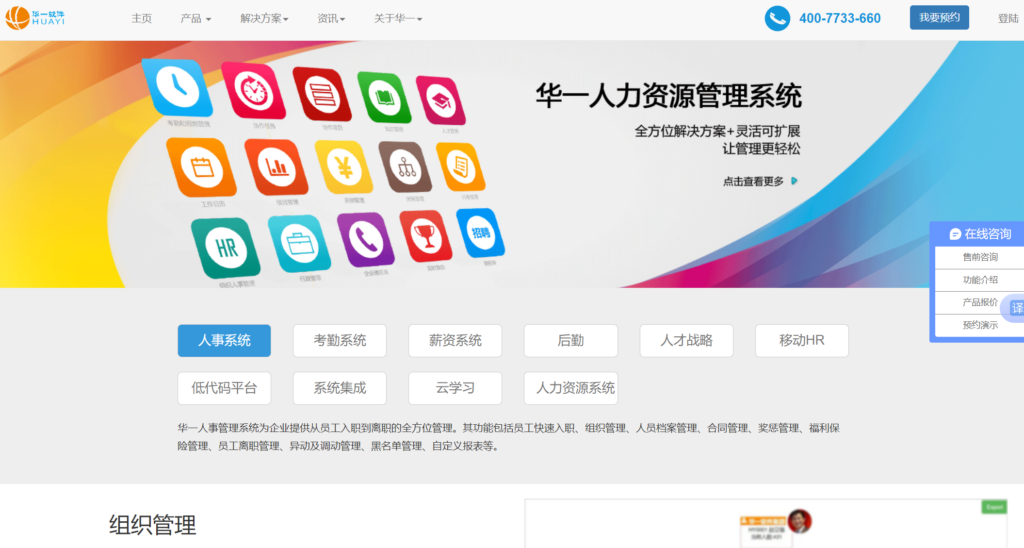Image resolution: width=1024 pixels, height=548 pixels.
Task: Click the teal HR icon
Action: (x=225, y=248)
